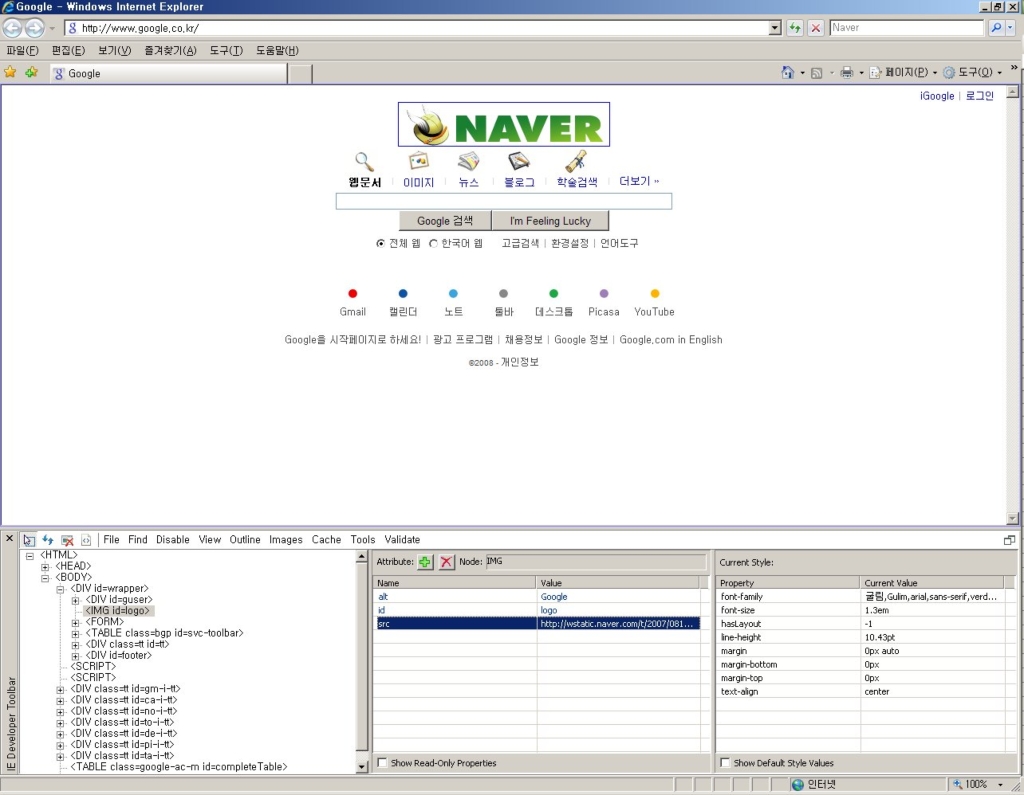Open the Favorites Center star icon
This screenshot has width=1024, height=795.
tap(10, 73)
